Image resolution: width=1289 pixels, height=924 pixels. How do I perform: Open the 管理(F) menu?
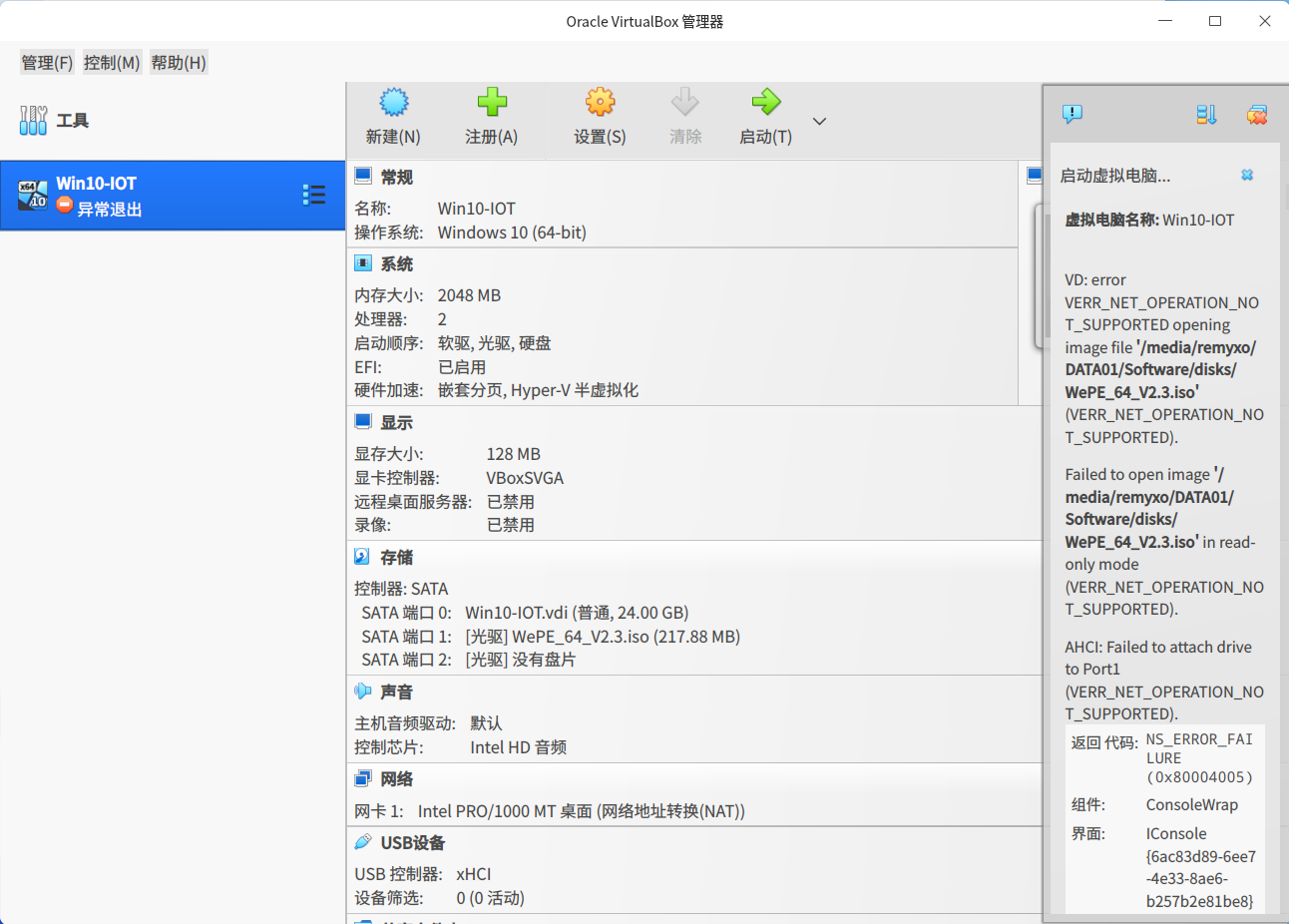pyautogui.click(x=47, y=63)
